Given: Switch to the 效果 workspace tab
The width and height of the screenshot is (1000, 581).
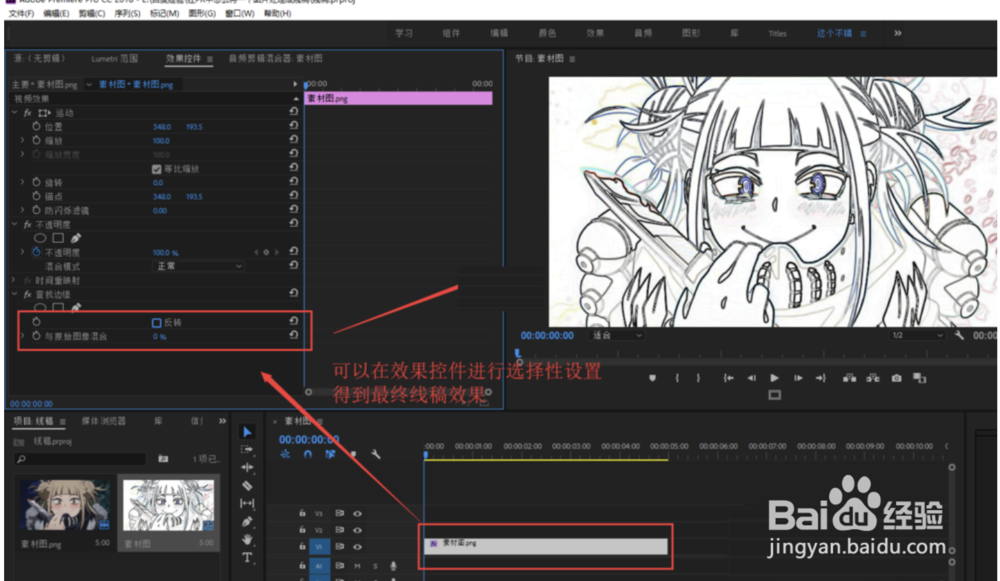Looking at the screenshot, I should click(x=595, y=33).
